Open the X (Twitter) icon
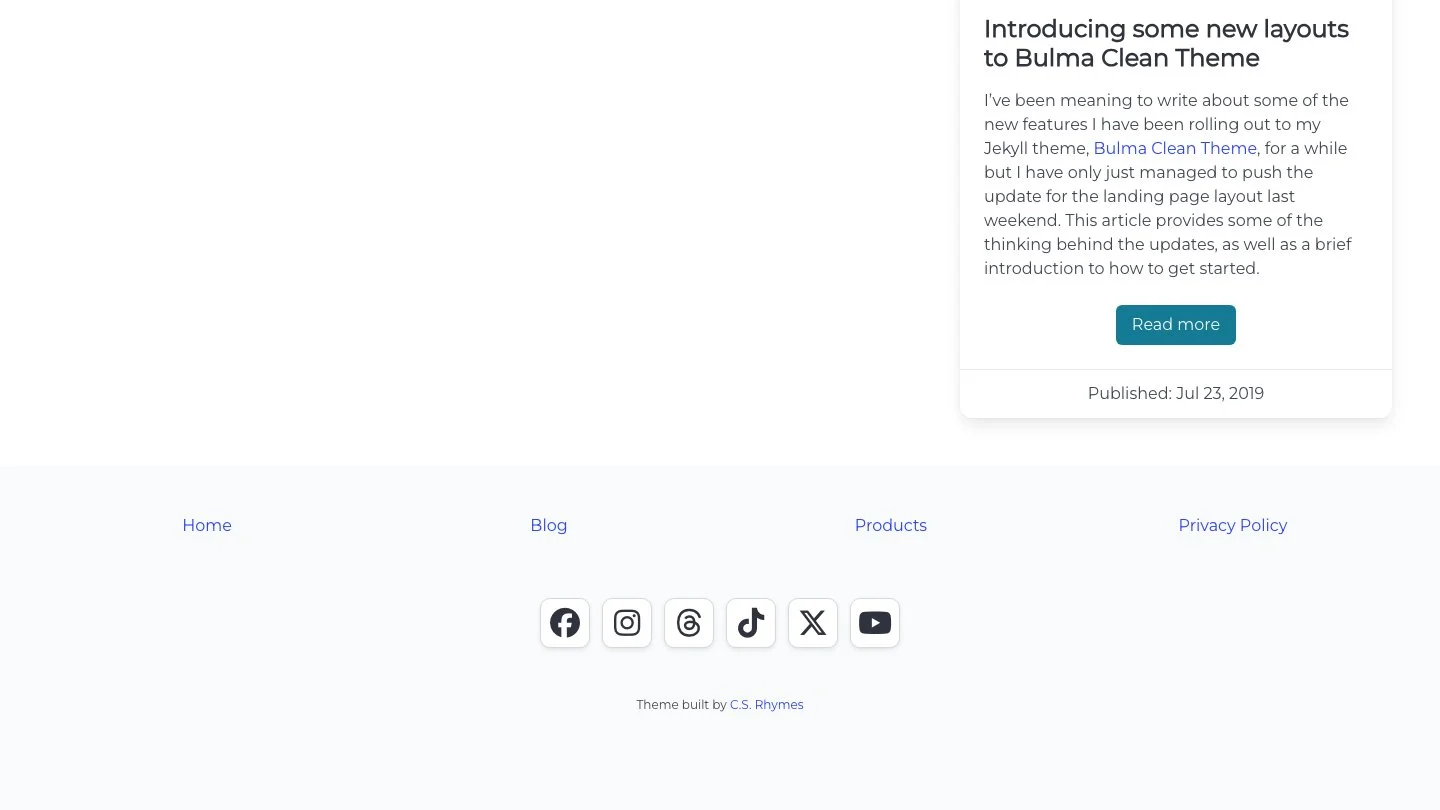This screenshot has width=1440, height=810. click(813, 623)
